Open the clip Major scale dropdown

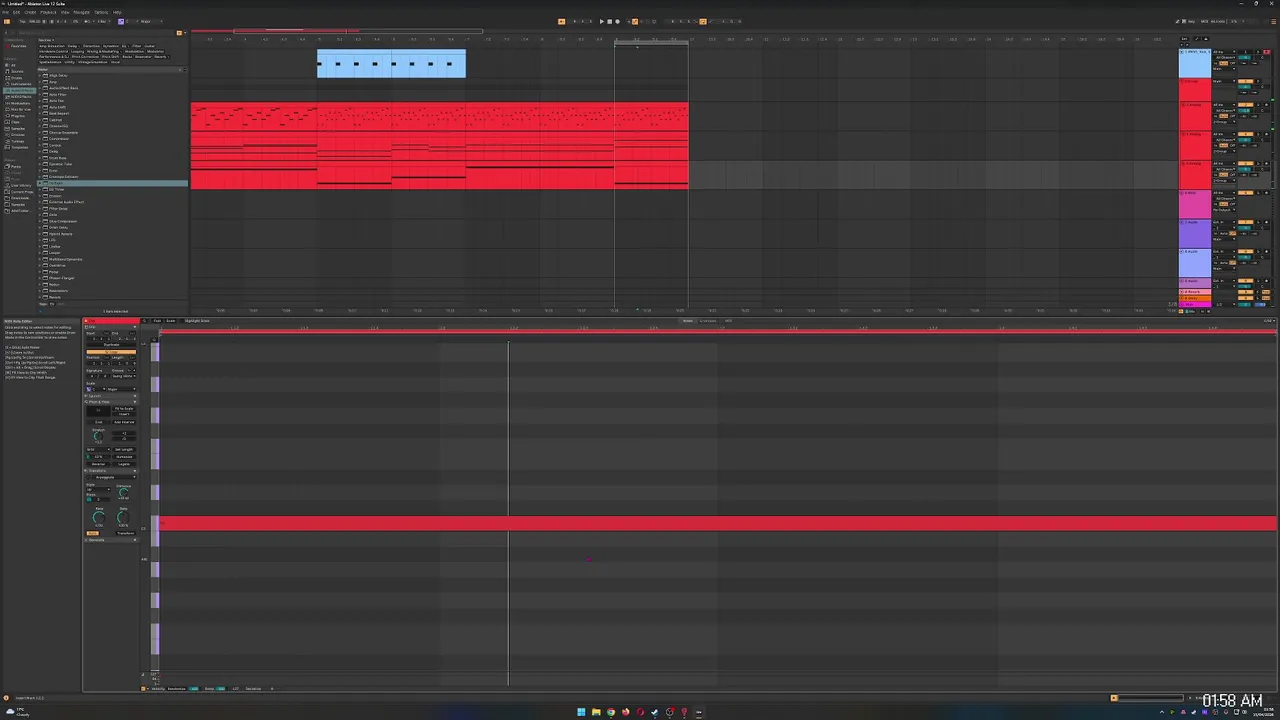[x=121, y=389]
